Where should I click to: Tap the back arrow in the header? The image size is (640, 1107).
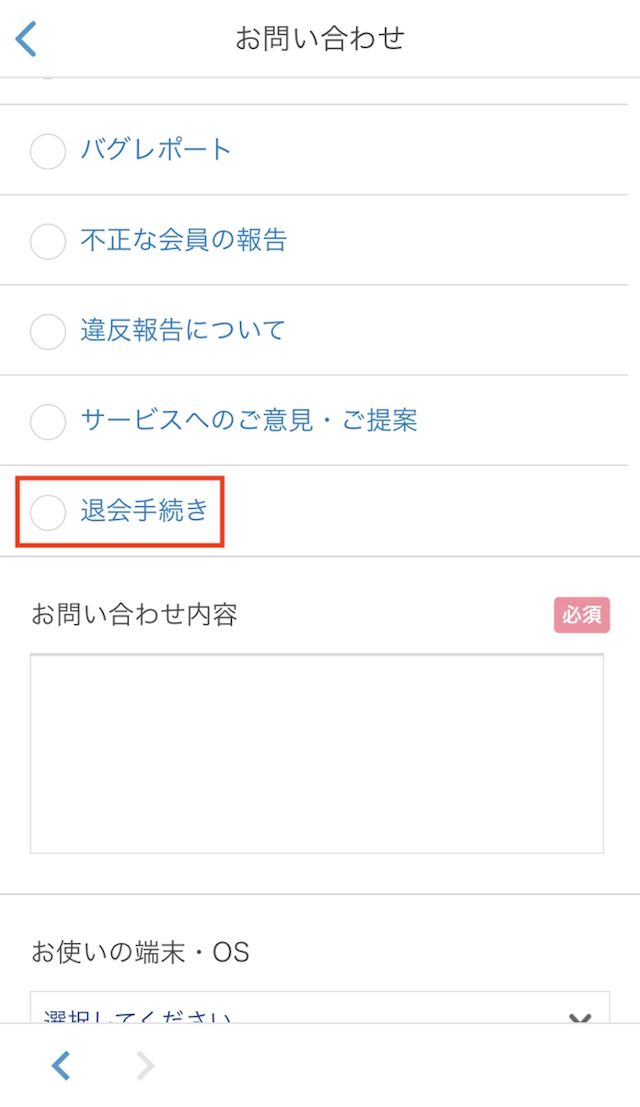point(25,38)
